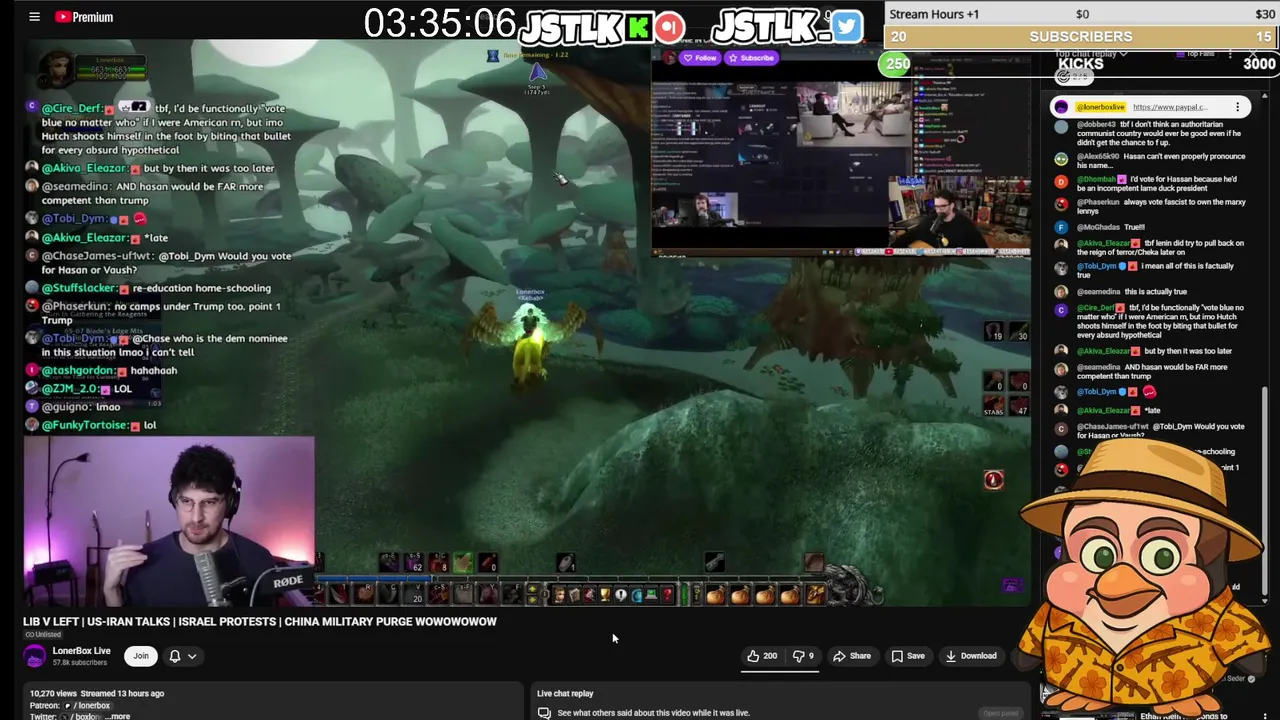
Task: Click the Follow button in embedded stream
Action: coord(700,58)
